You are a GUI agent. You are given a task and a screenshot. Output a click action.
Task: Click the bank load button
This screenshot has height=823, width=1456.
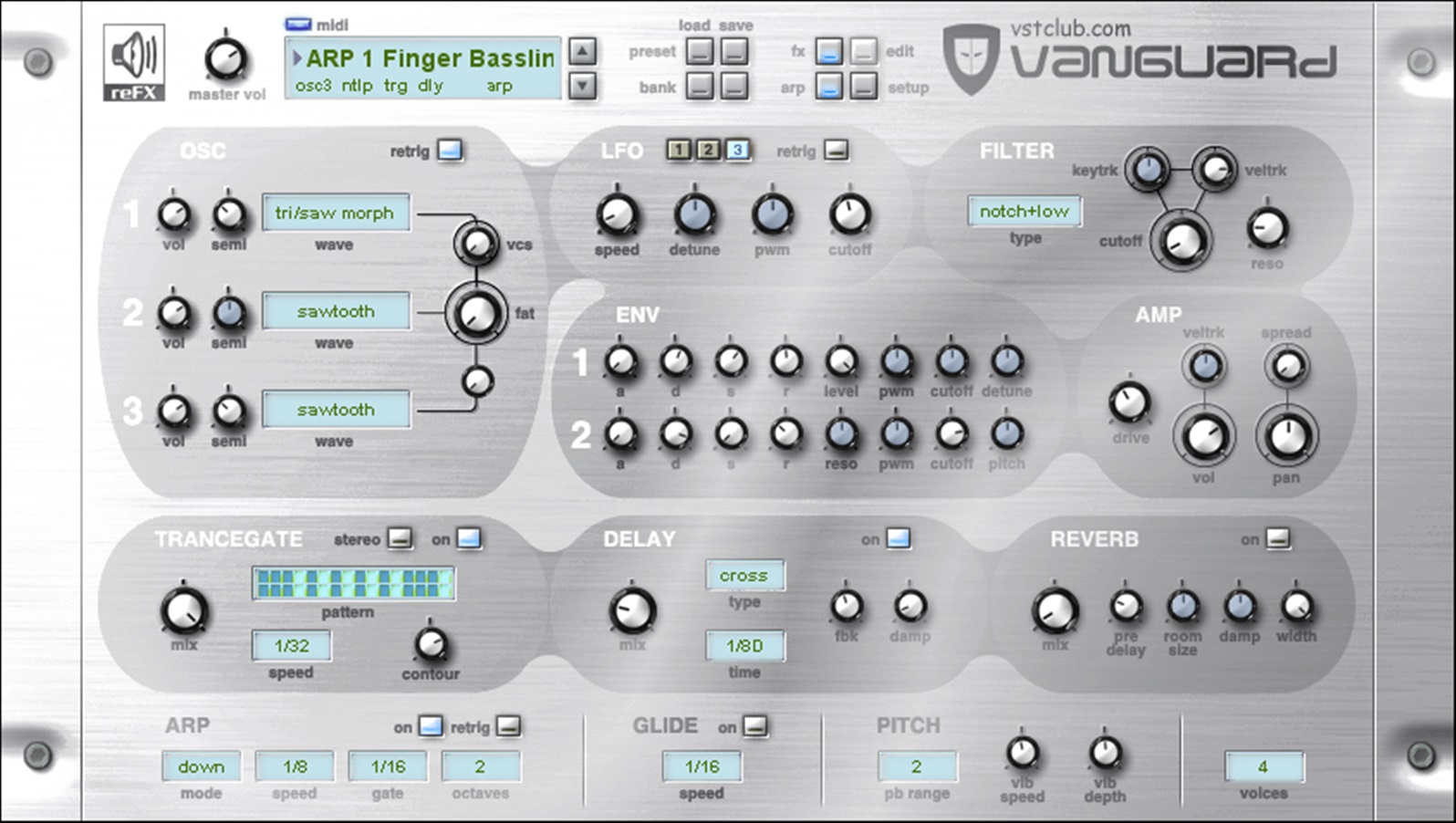[x=700, y=87]
